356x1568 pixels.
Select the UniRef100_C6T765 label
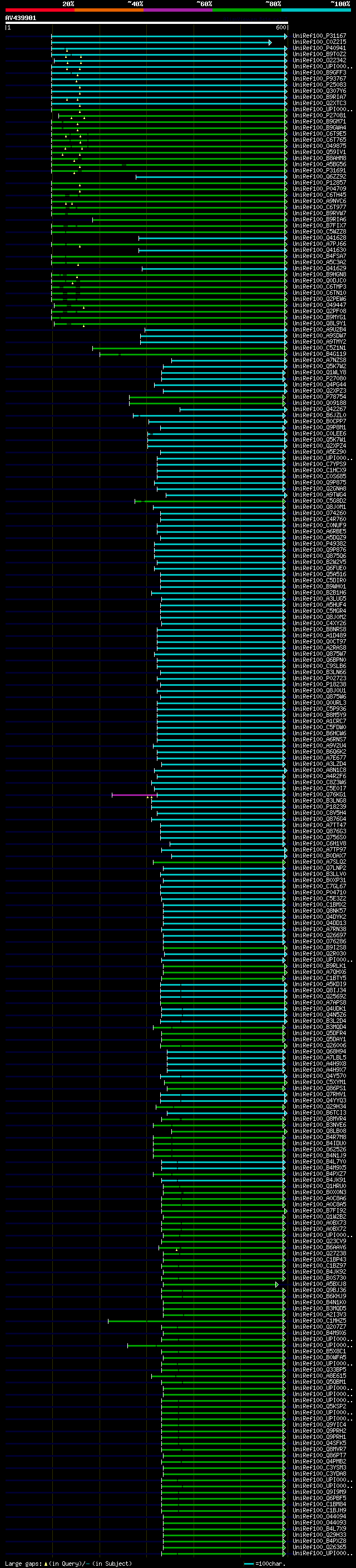point(319,140)
